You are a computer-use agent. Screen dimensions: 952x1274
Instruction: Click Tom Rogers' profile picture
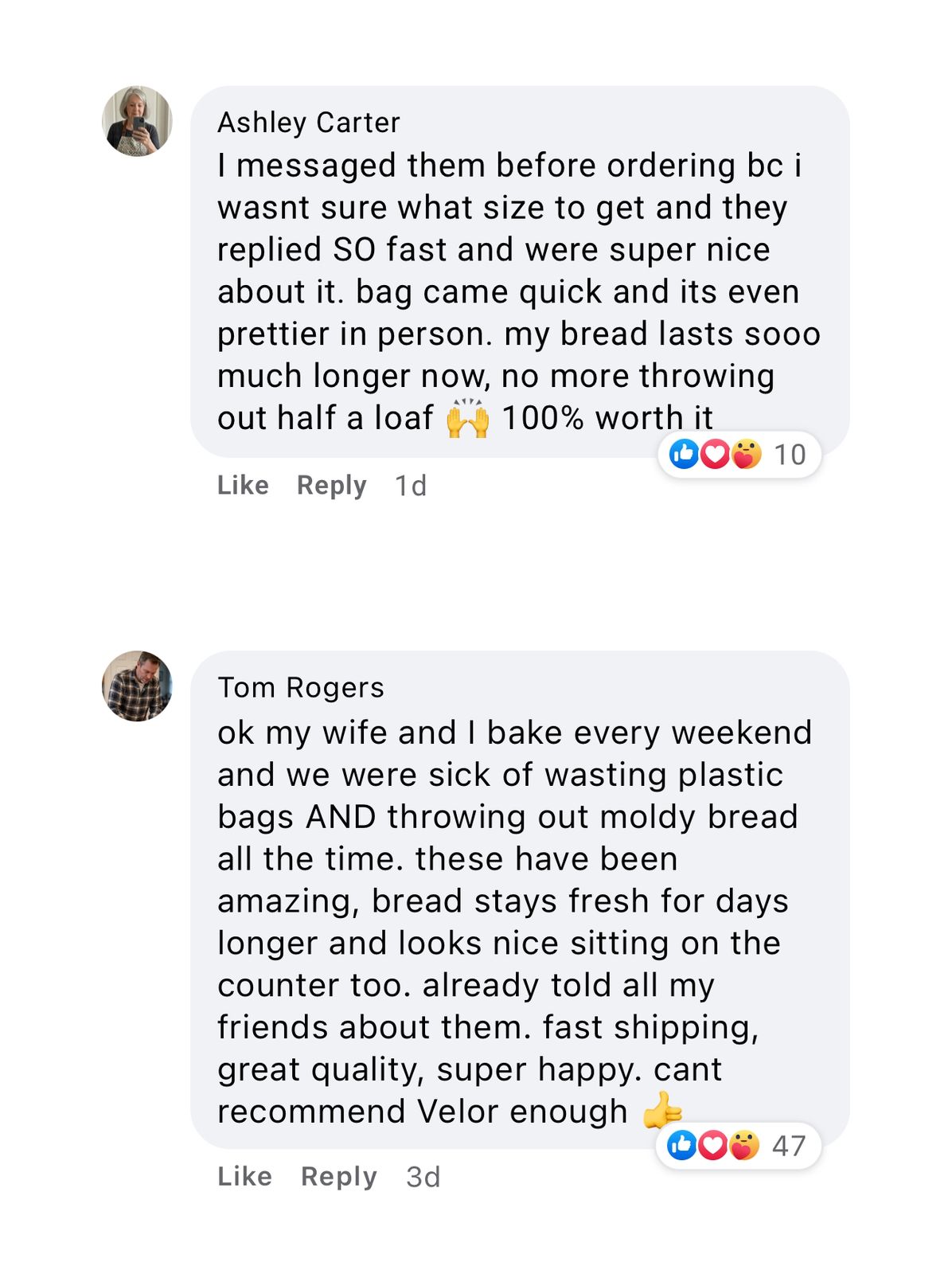coord(137,686)
